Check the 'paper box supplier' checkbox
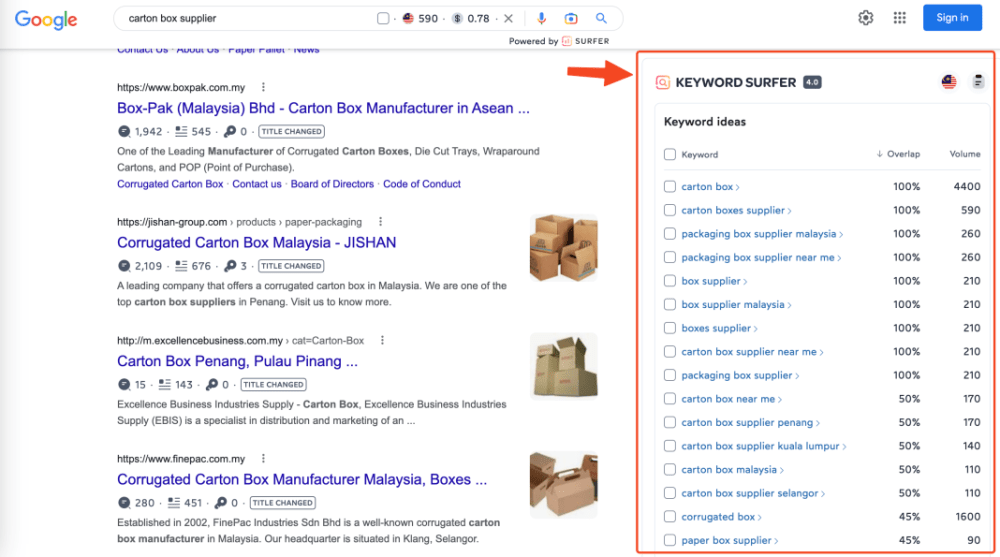 tap(670, 540)
